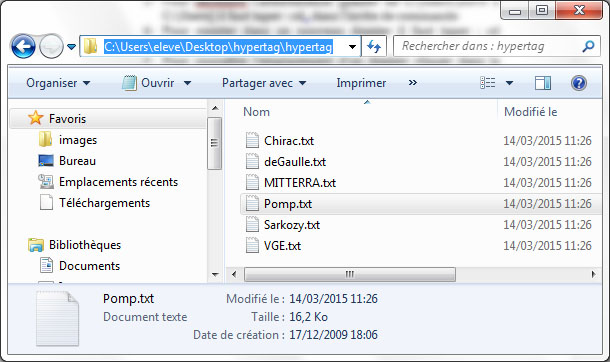
Task: Open help with the question mark
Action: (578, 83)
